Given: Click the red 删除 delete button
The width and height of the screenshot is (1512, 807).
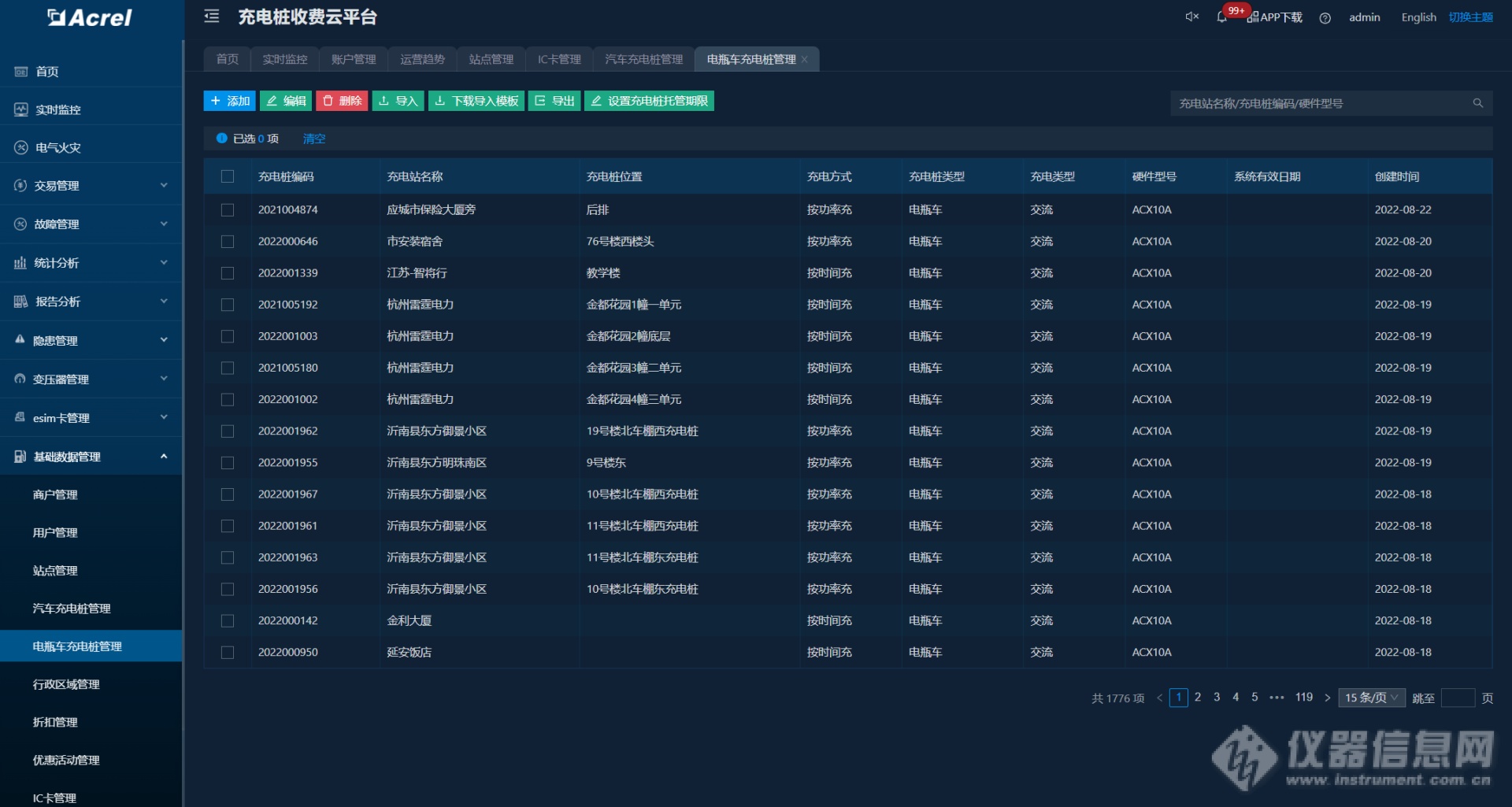Looking at the screenshot, I should [342, 101].
